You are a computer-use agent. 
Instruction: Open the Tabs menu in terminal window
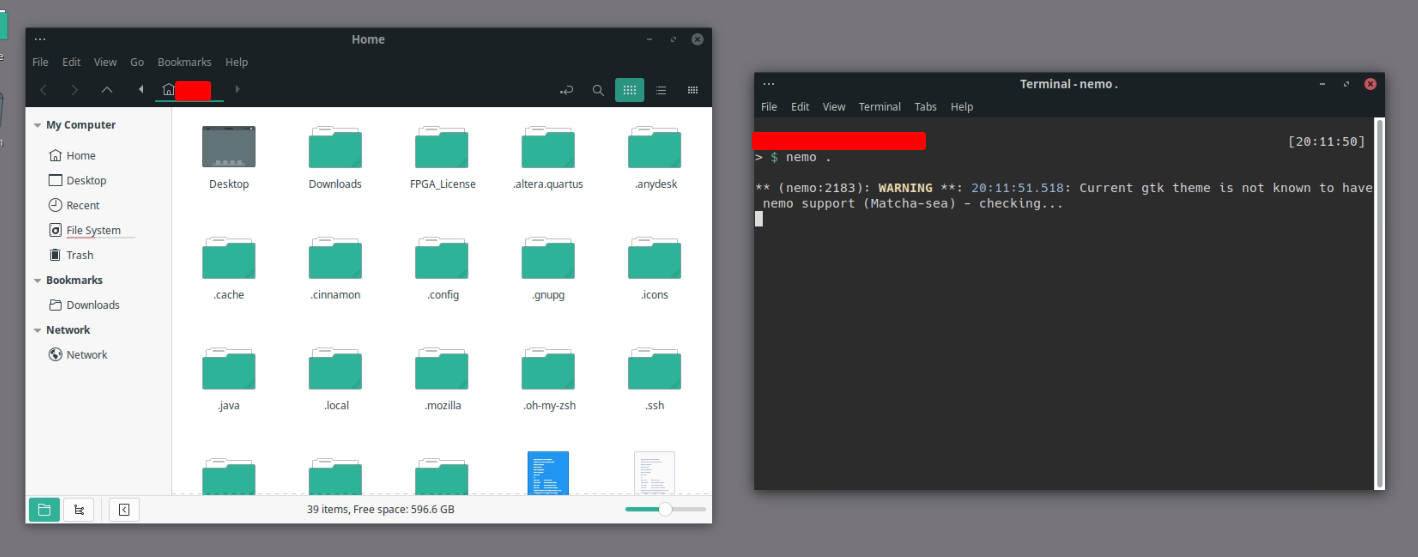tap(925, 107)
